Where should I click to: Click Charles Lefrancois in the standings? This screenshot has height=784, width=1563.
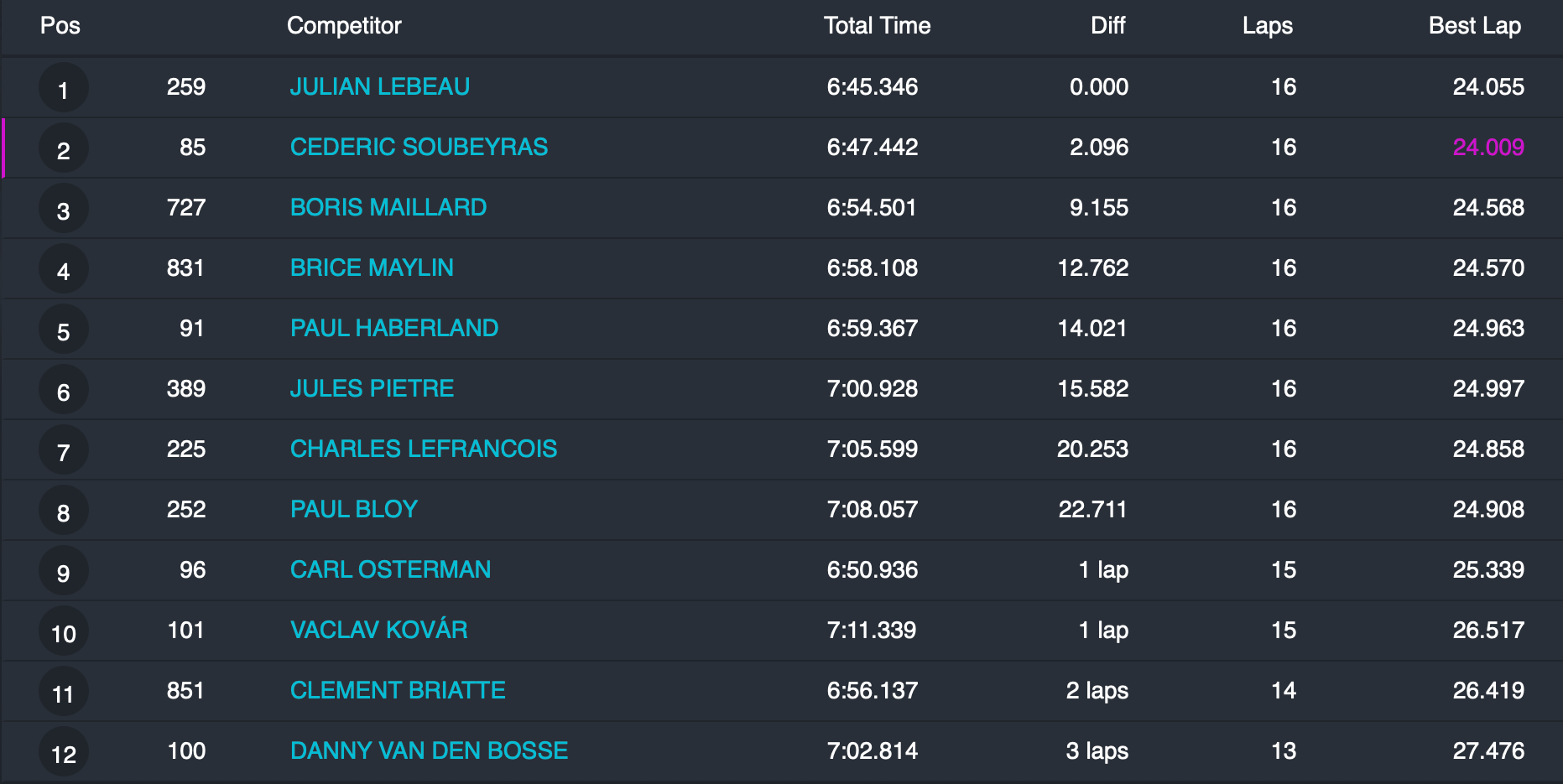(423, 449)
